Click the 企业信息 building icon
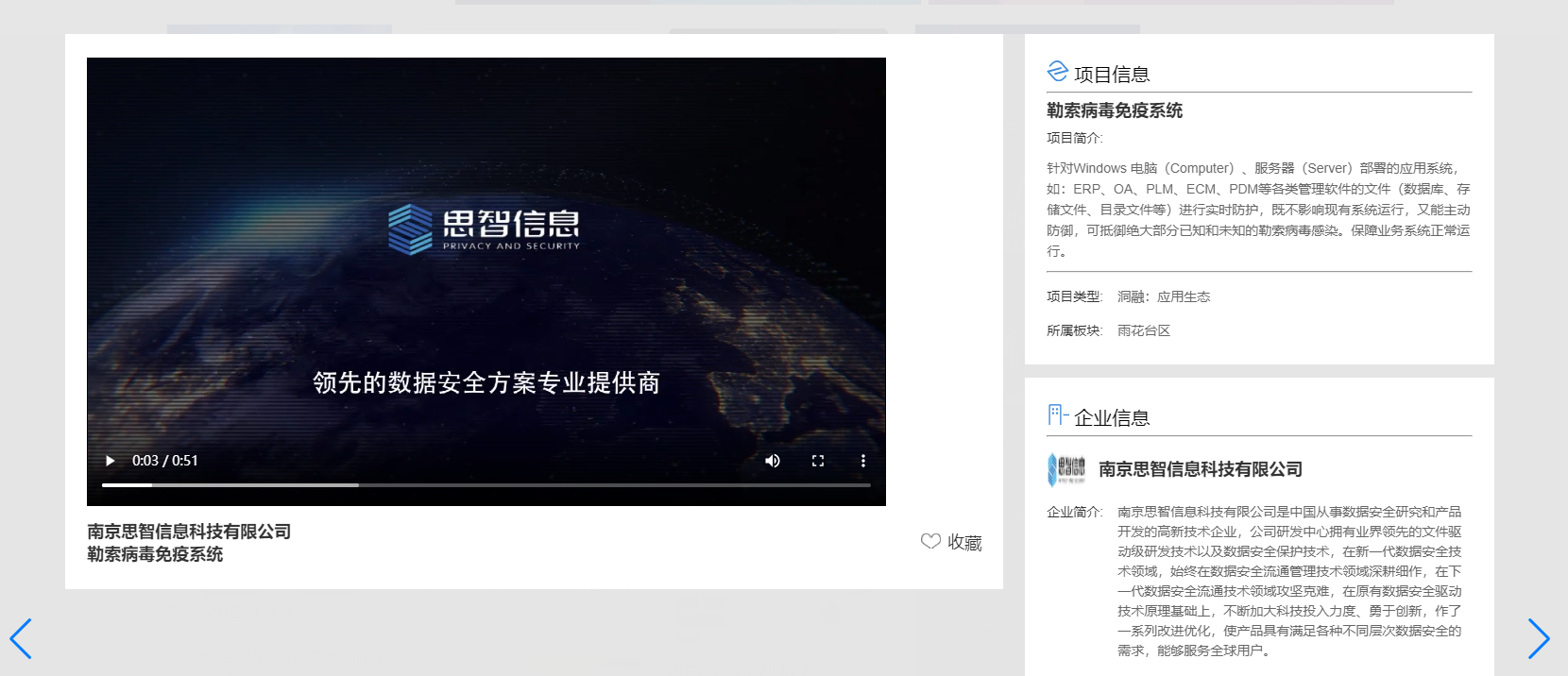The width and height of the screenshot is (1568, 676). click(x=1057, y=415)
